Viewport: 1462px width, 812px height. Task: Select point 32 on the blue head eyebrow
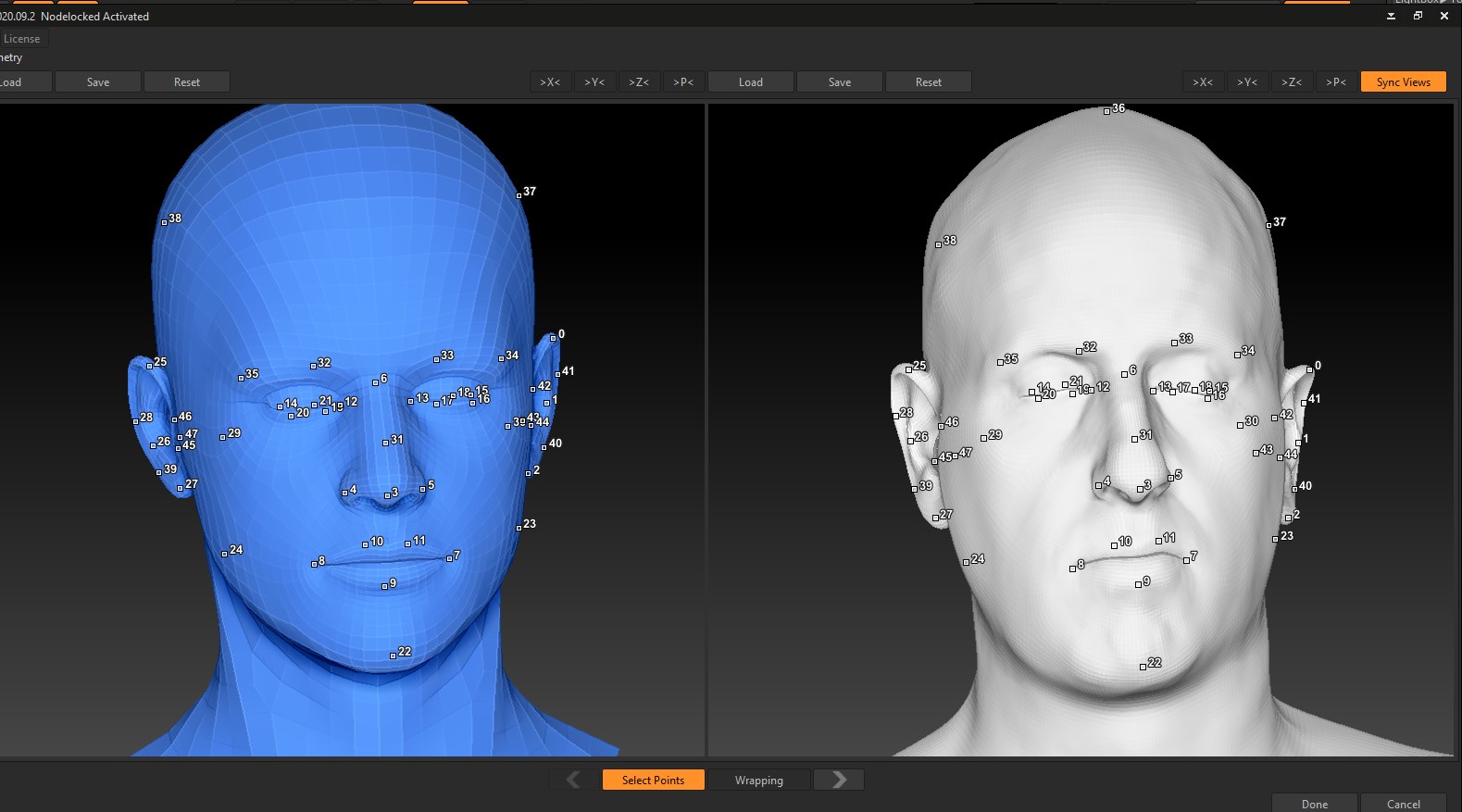313,367
